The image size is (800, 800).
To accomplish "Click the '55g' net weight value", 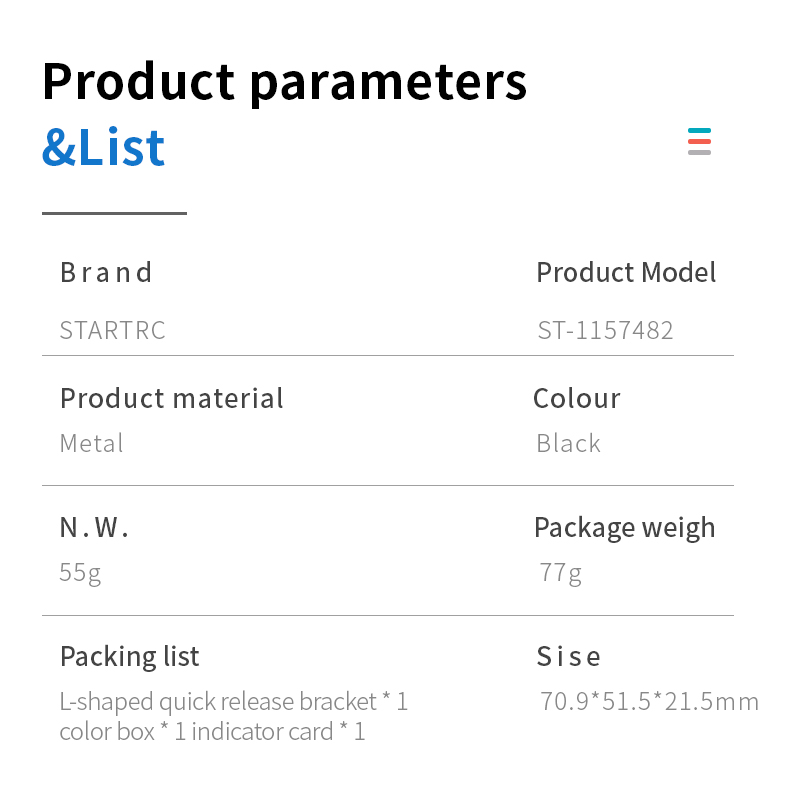I will pos(80,573).
